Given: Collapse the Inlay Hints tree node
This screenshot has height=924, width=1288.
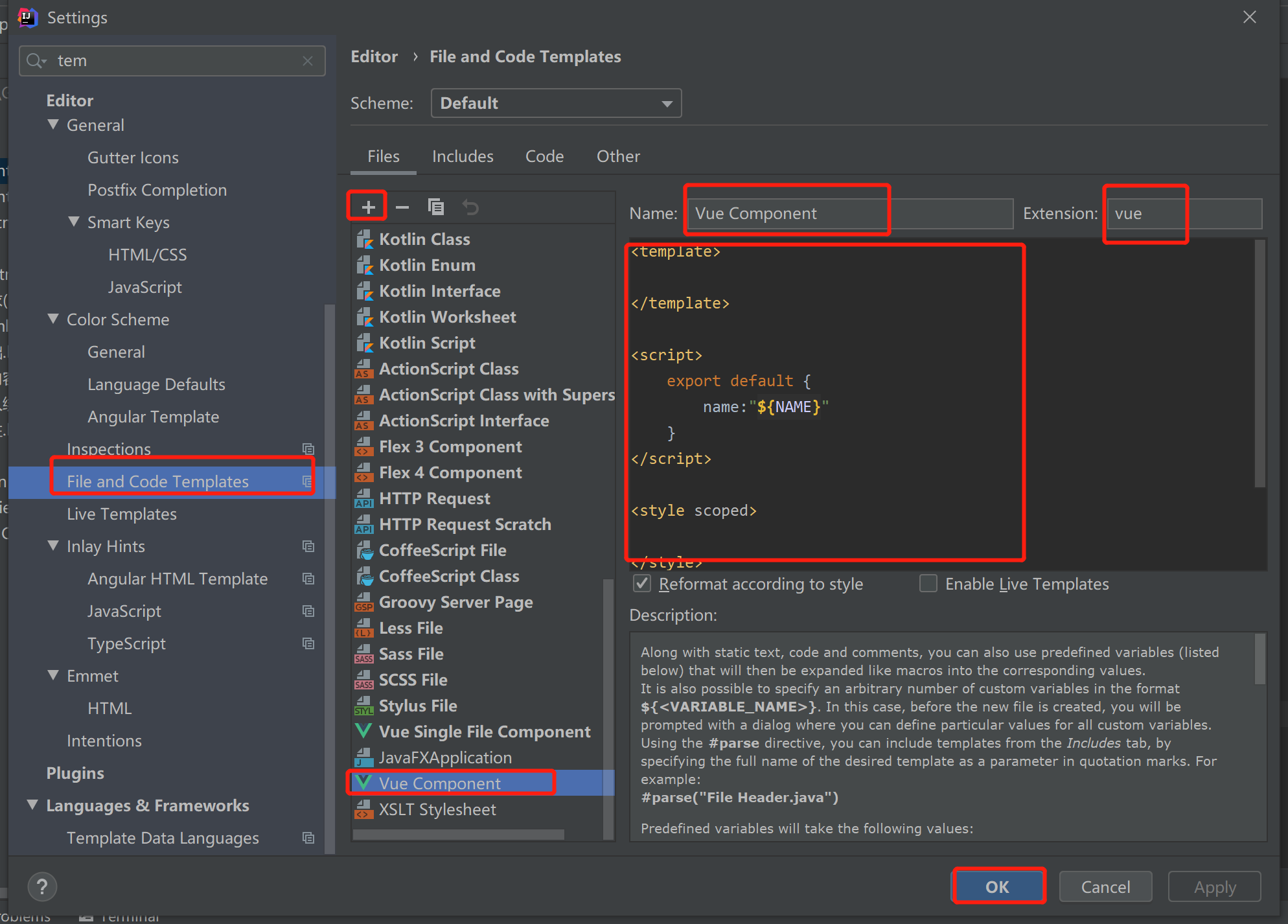Looking at the screenshot, I should (x=54, y=546).
